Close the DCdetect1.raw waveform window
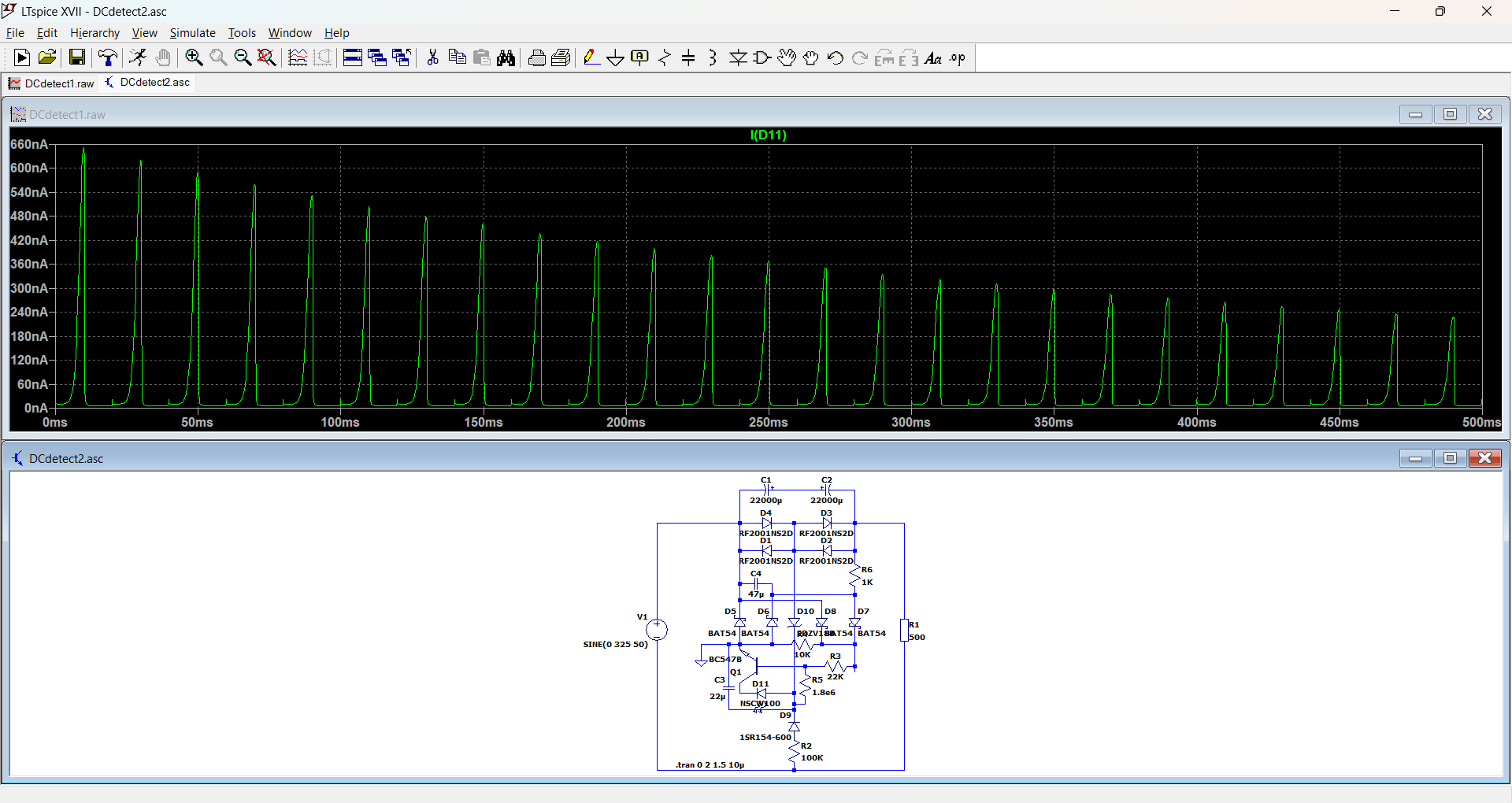The image size is (1512, 803). tap(1485, 114)
